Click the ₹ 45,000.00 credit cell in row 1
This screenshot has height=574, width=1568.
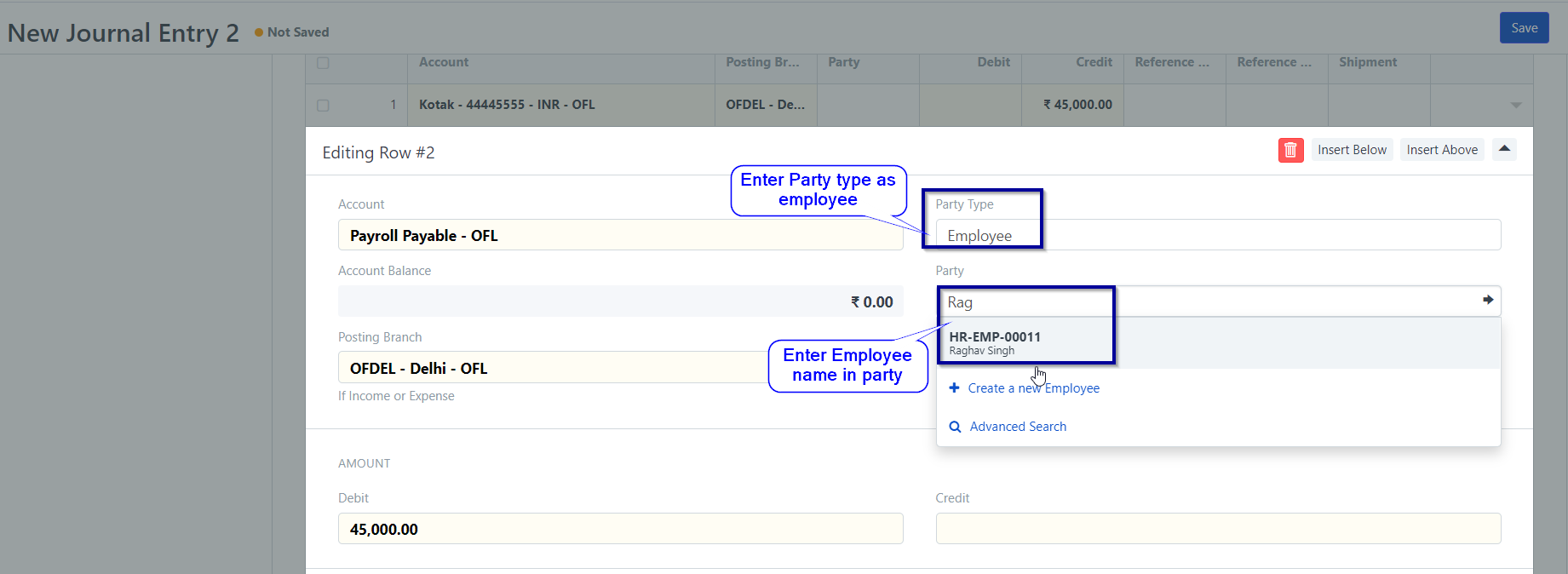click(x=1072, y=105)
